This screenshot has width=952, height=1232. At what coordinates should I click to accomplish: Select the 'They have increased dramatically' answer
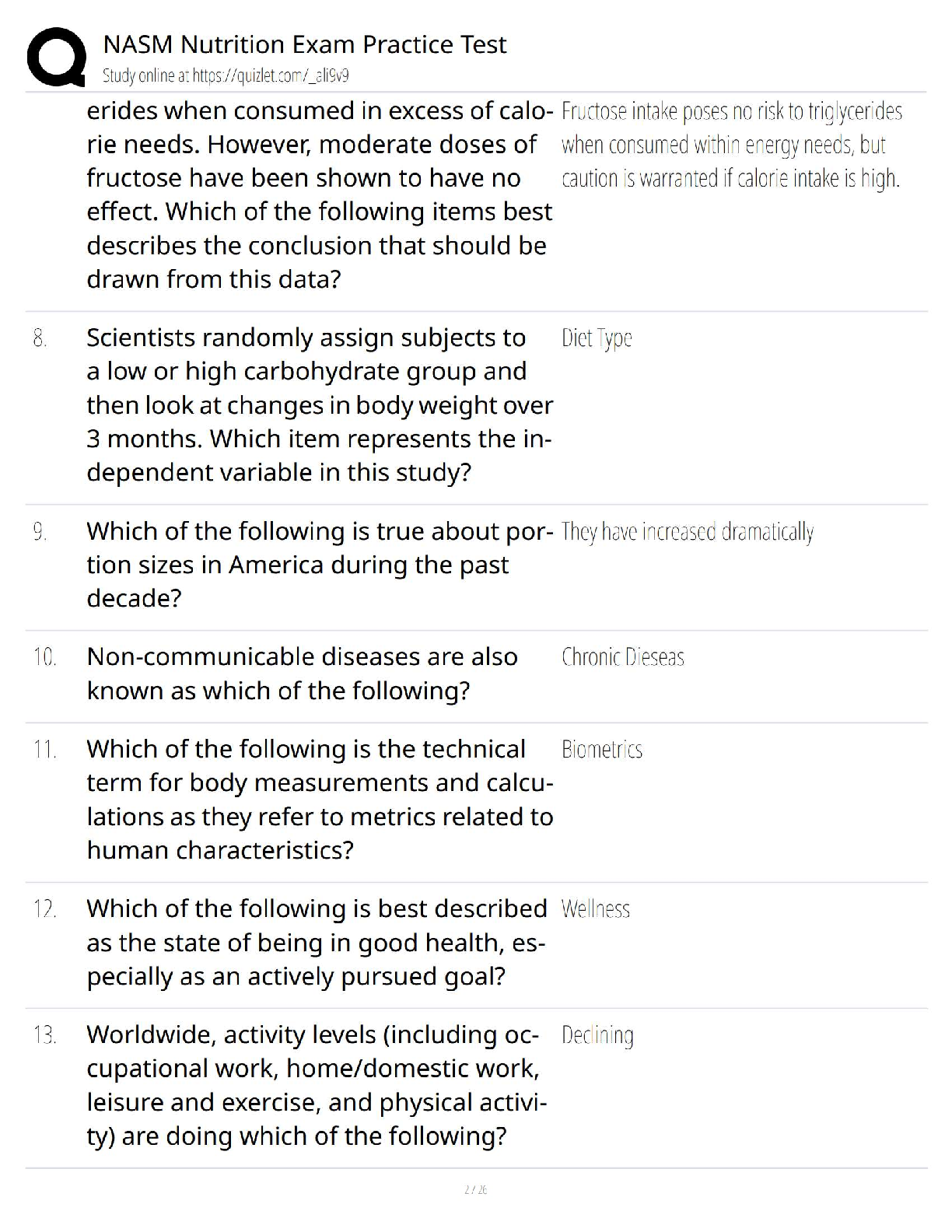[687, 532]
